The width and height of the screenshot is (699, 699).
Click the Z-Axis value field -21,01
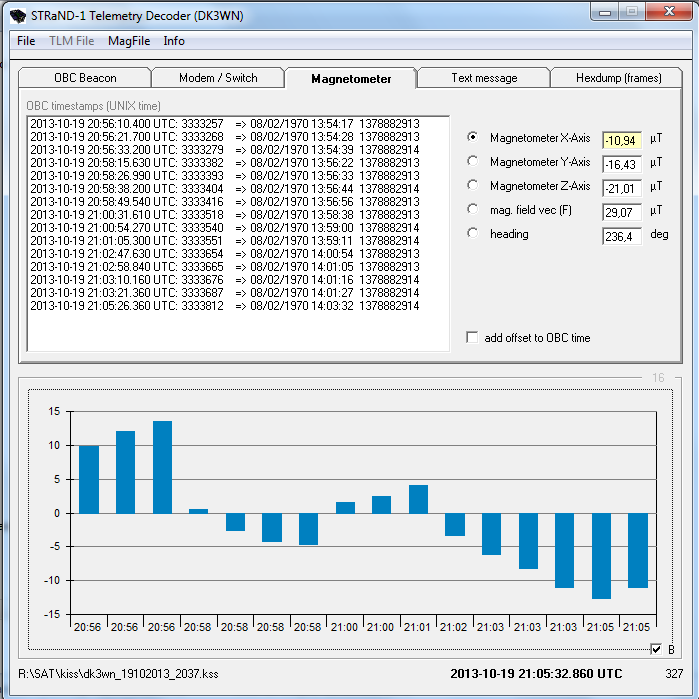pos(621,189)
